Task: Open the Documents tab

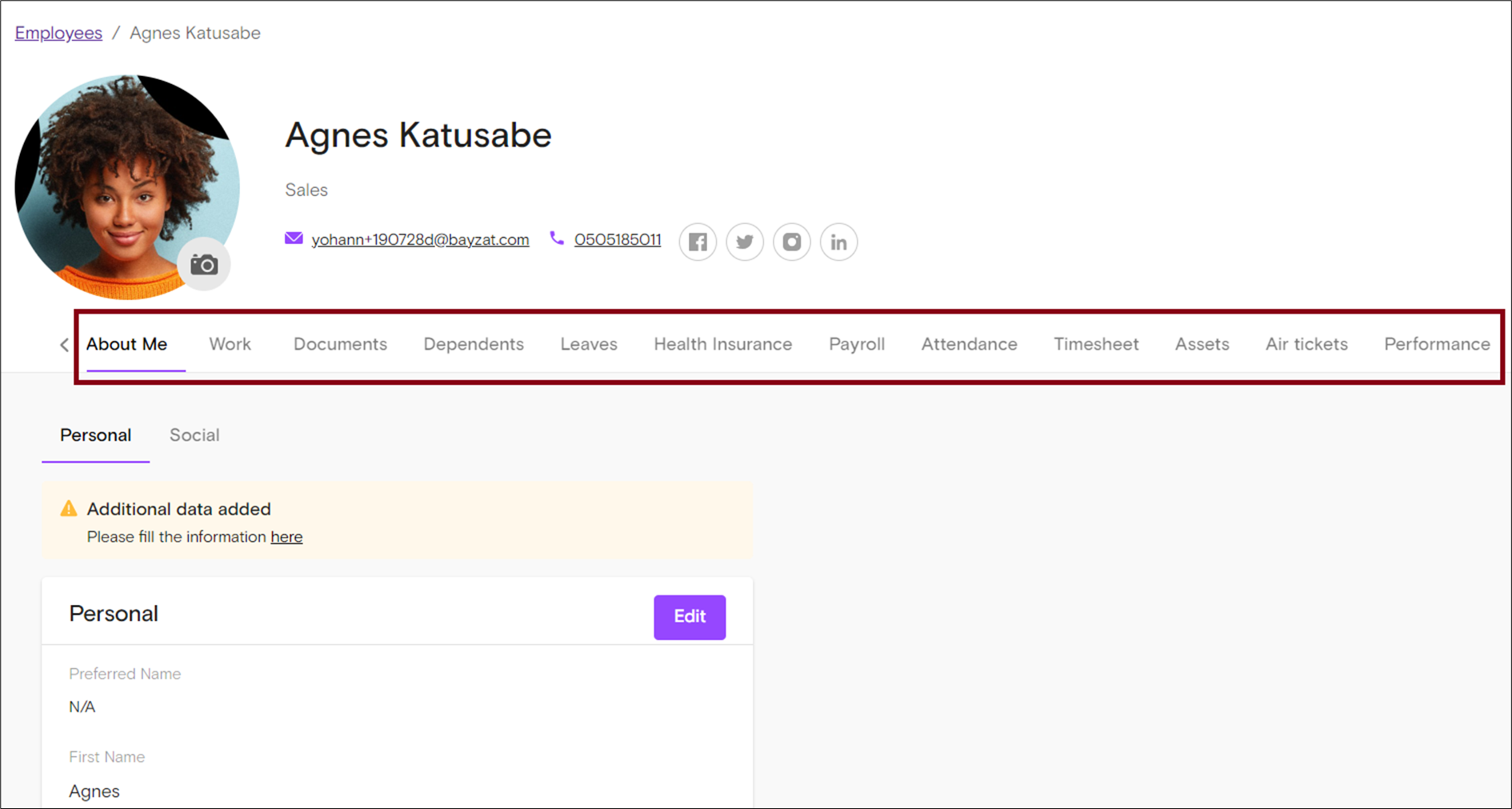Action: pos(340,344)
